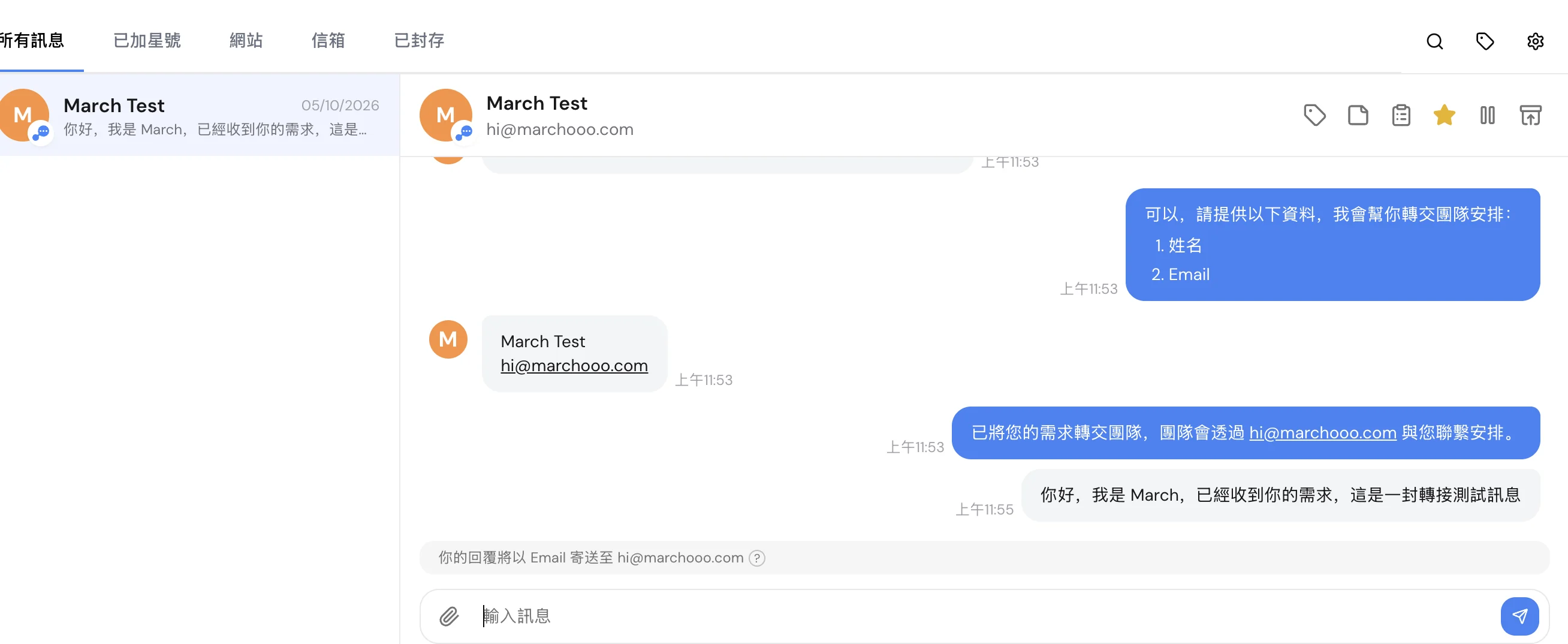Select March Test conversation in the list

click(200, 115)
